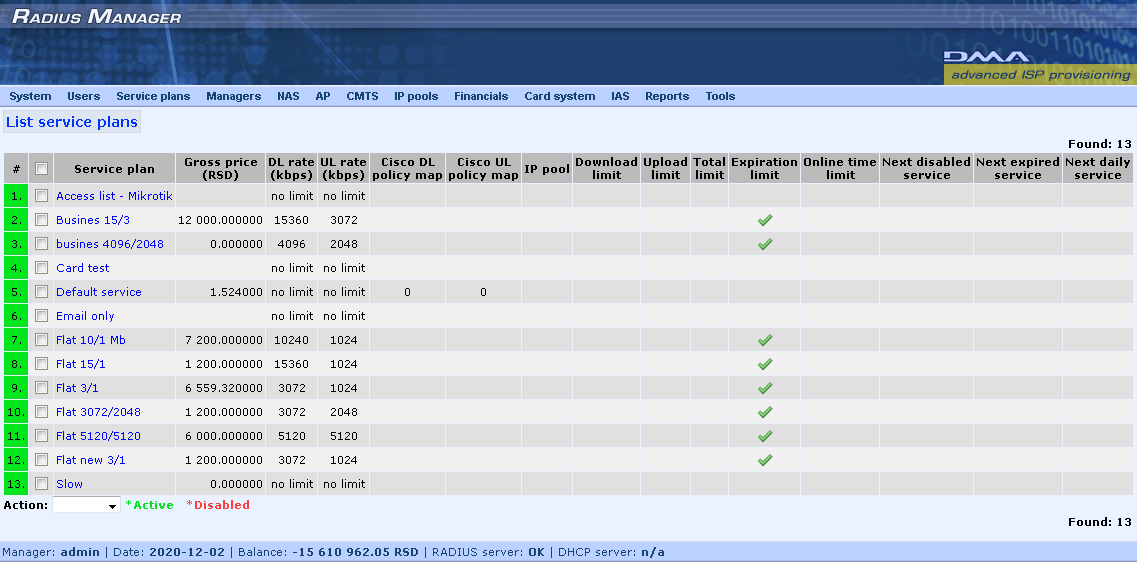Click the *Disabled legend text
This screenshot has height=562, width=1137.
tap(218, 505)
